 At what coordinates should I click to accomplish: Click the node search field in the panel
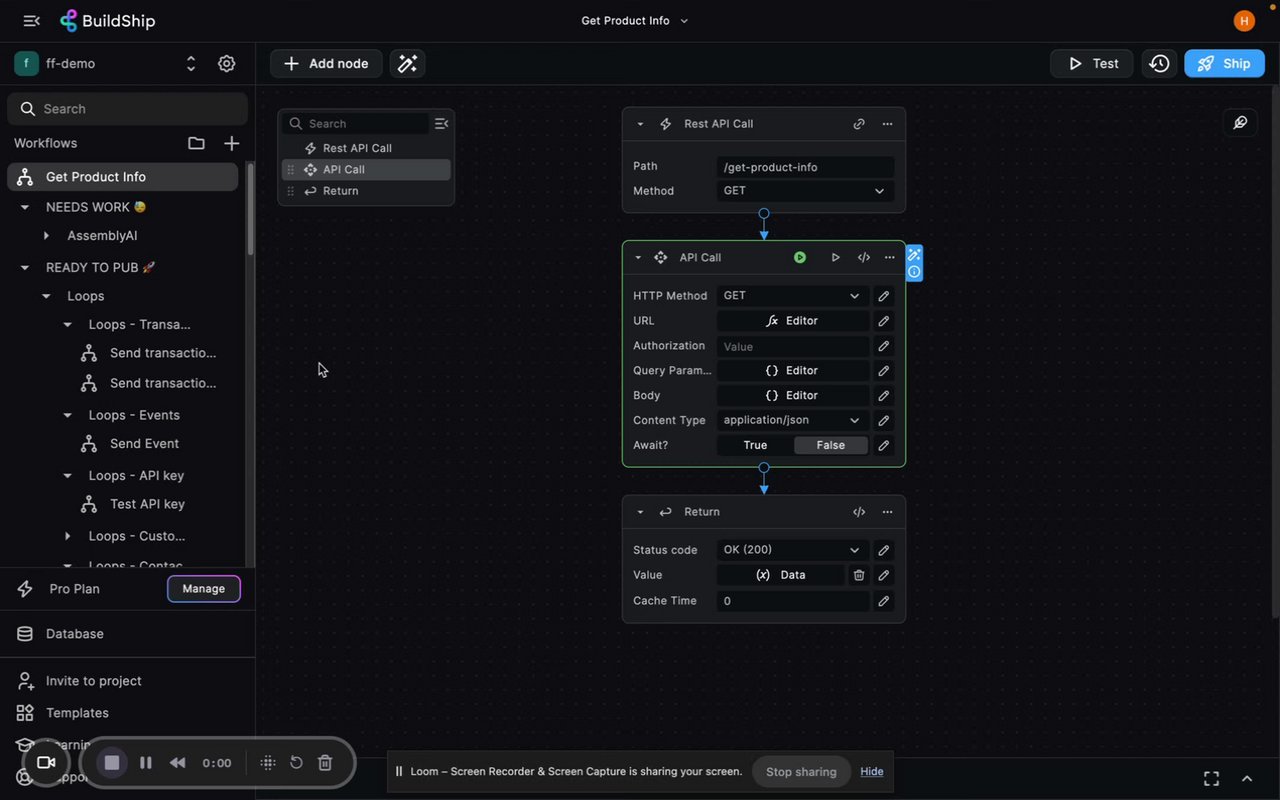click(x=360, y=122)
